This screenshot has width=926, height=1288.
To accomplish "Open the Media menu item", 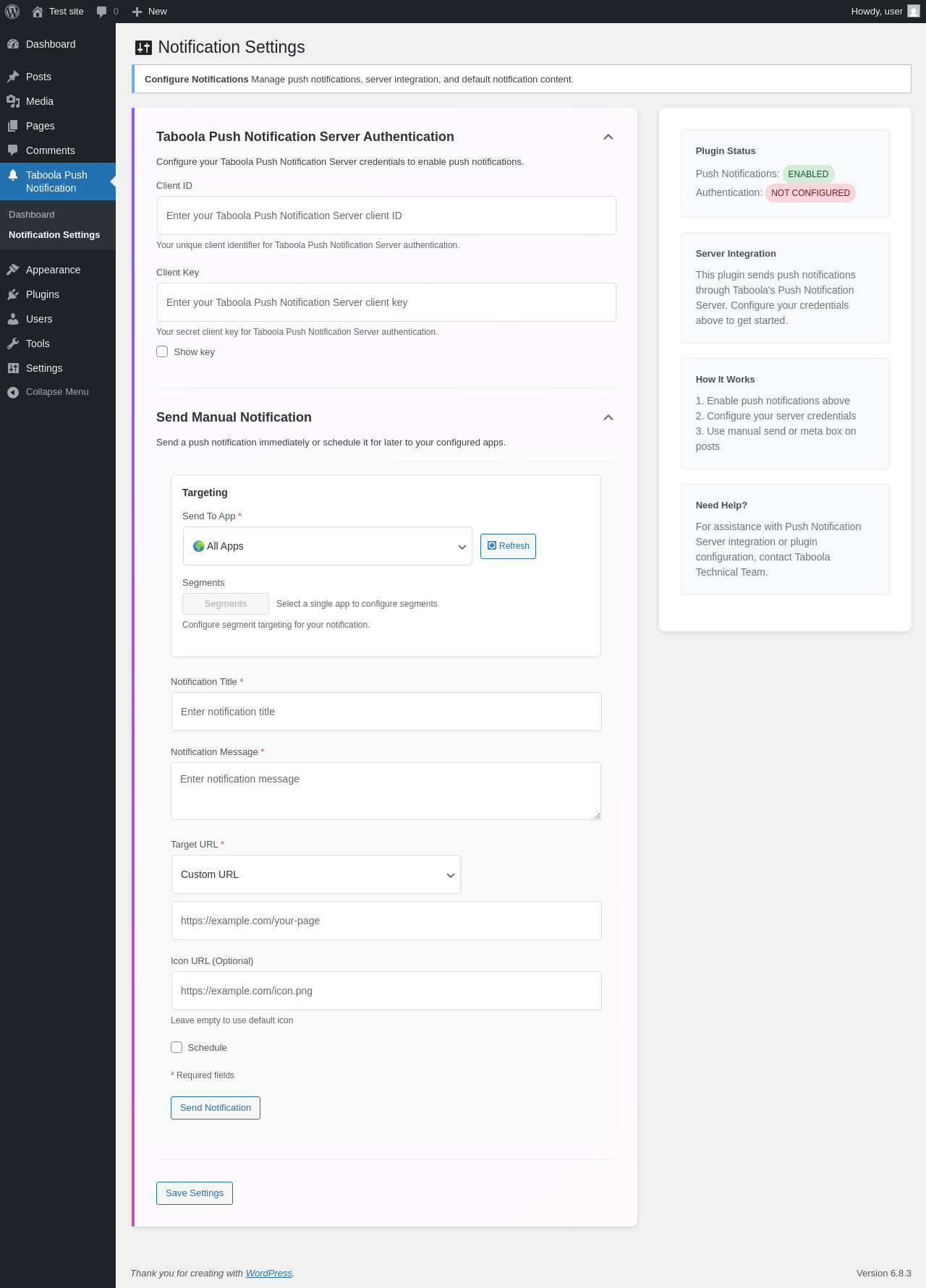I will (58, 101).
